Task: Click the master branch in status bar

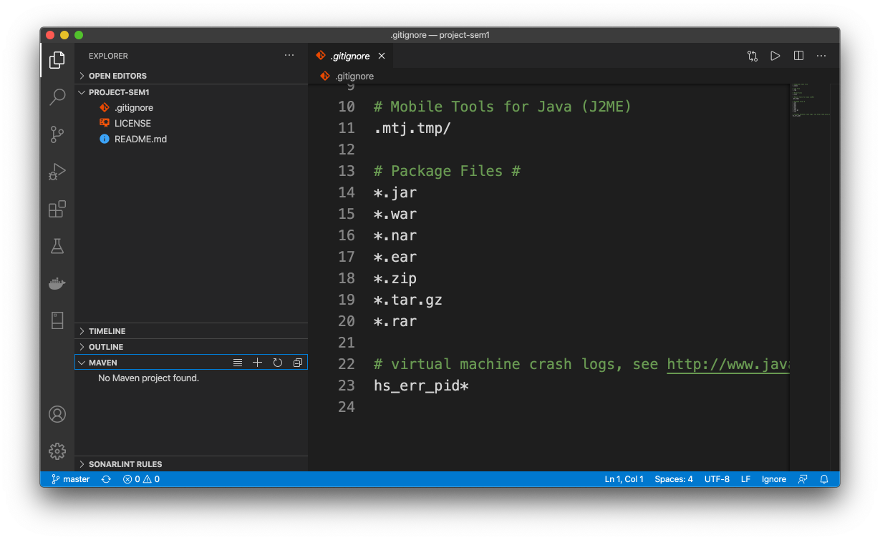Action: click(70, 479)
